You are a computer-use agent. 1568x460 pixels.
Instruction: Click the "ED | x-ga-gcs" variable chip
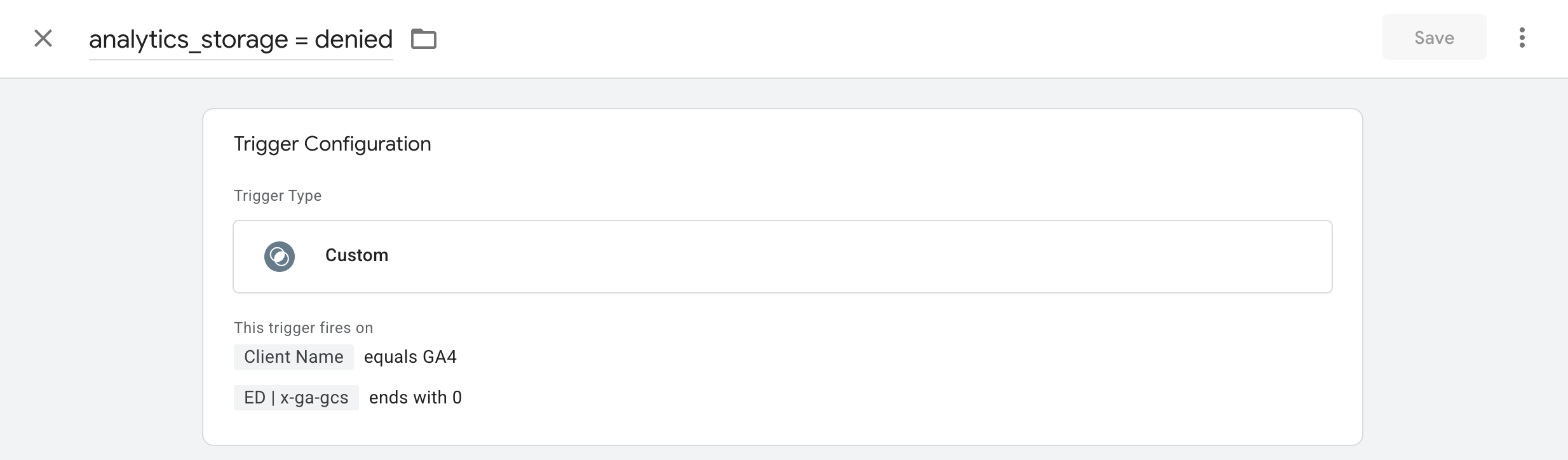click(x=296, y=398)
